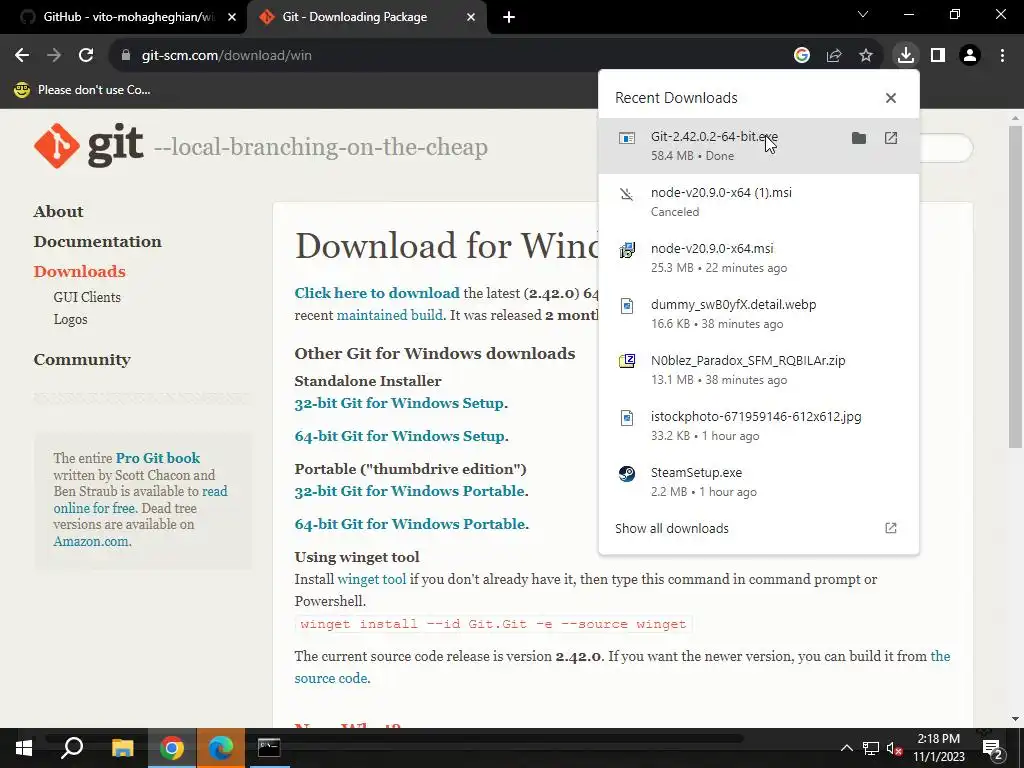Download 32-bit Git for Windows Setup
The height and width of the screenshot is (768, 1024).
tap(399, 403)
